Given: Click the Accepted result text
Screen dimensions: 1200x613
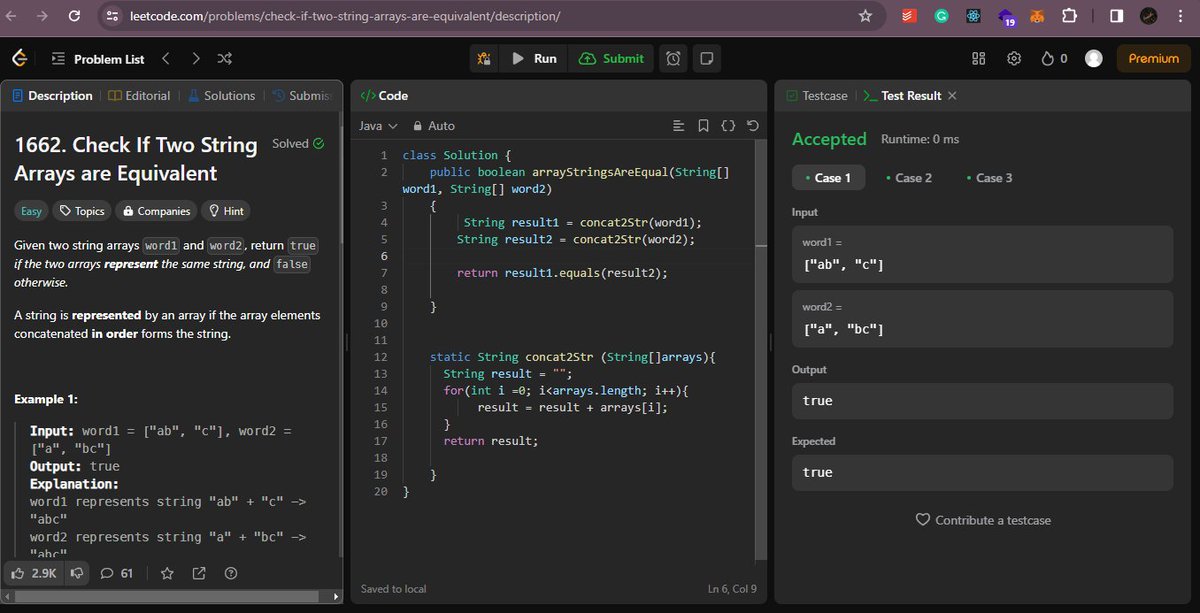Looking at the screenshot, I should tap(829, 139).
